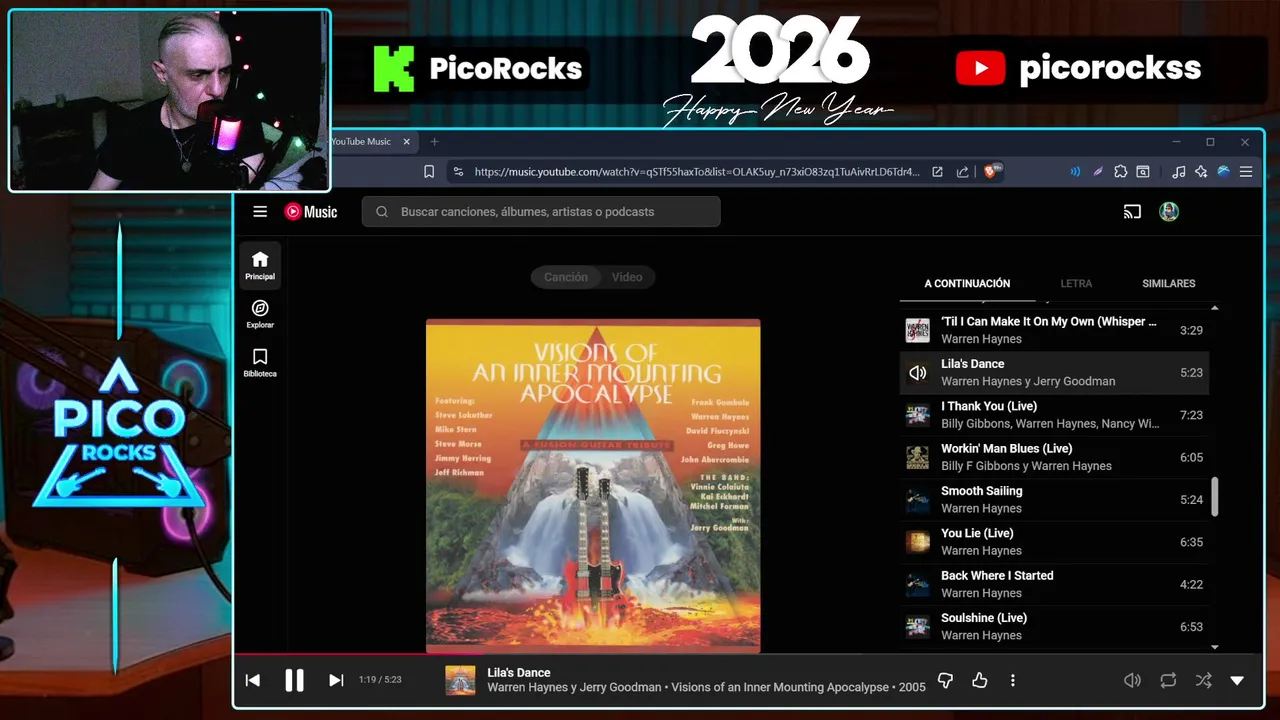Open the Brave Shields lion icon
The width and height of the screenshot is (1280, 720).
993,172
